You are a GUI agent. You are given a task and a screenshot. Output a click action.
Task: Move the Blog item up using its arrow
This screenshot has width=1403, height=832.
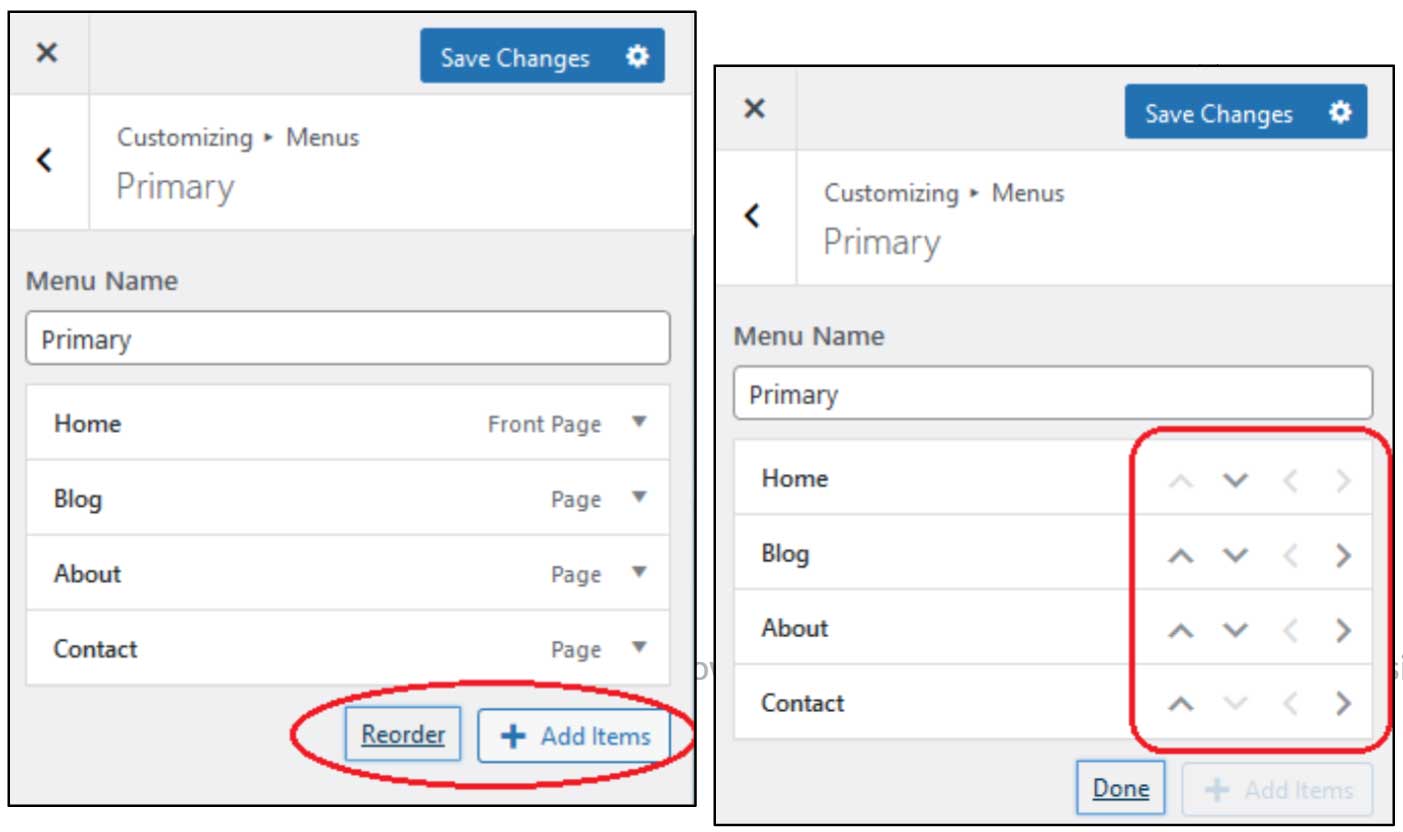1182,553
